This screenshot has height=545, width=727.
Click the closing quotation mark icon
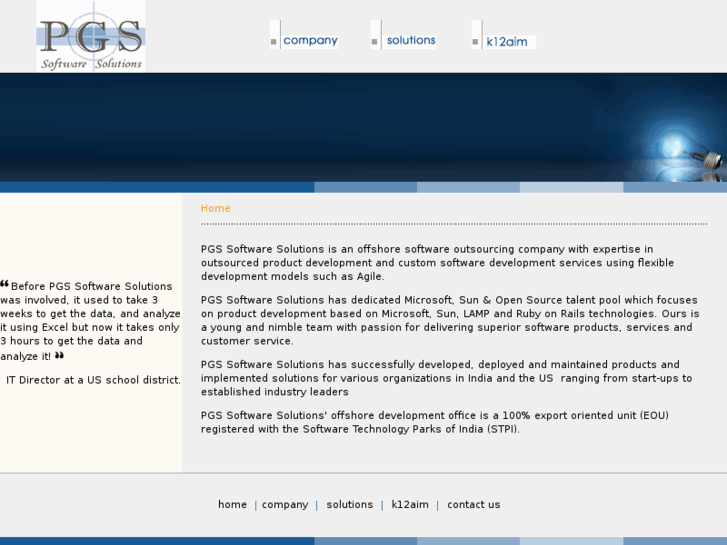point(59,356)
